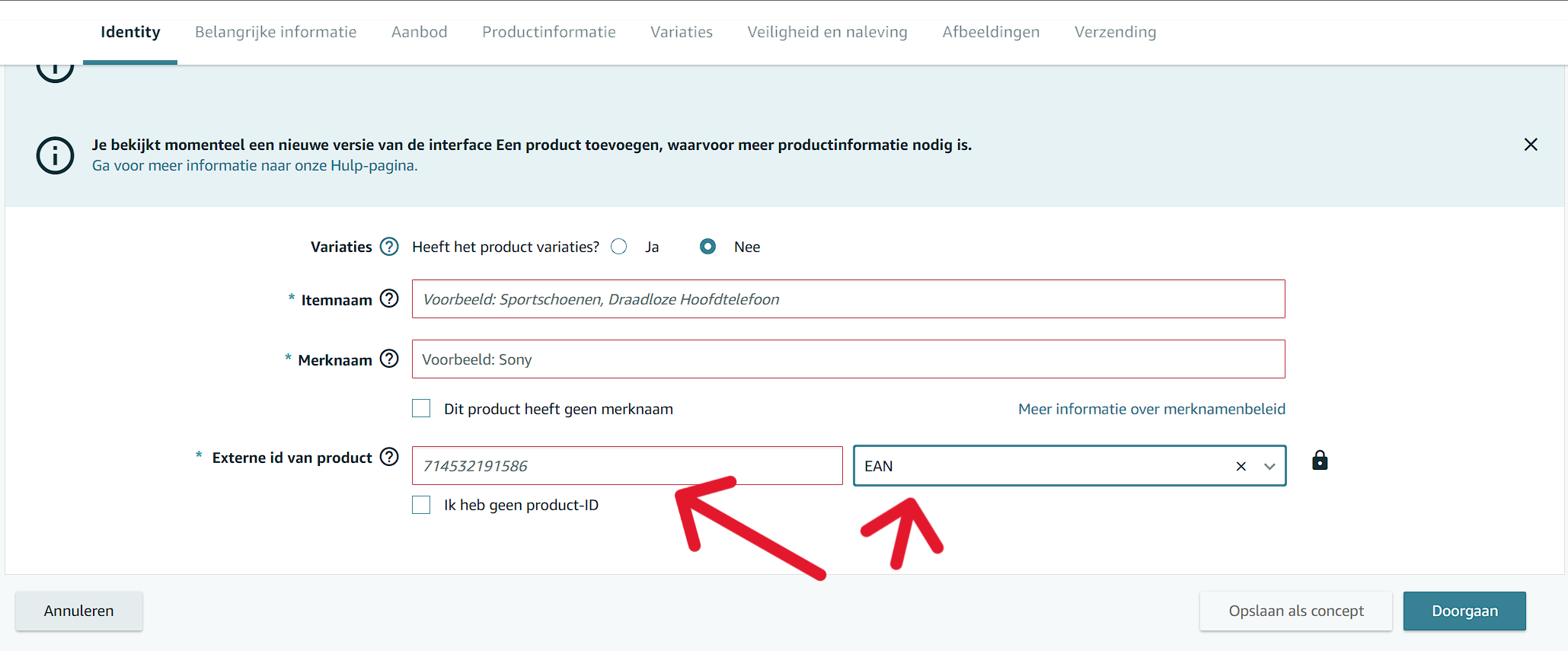Expand the EAN product ID type dropdown
1568x651 pixels.
[1269, 466]
